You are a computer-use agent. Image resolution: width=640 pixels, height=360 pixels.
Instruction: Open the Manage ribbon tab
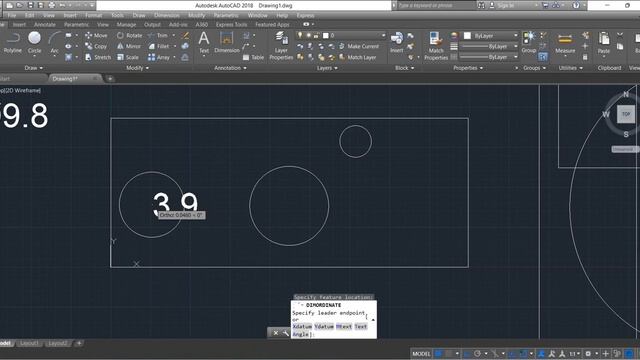[x=126, y=24]
